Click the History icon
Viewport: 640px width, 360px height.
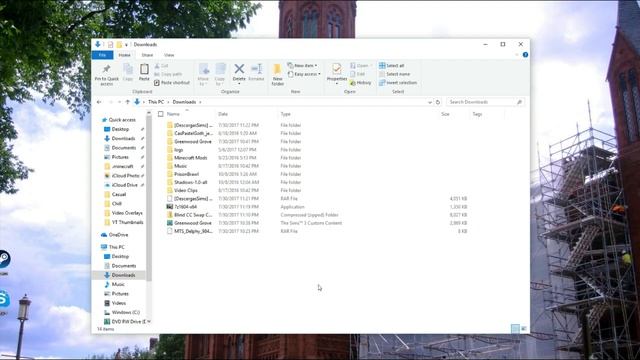352,83
